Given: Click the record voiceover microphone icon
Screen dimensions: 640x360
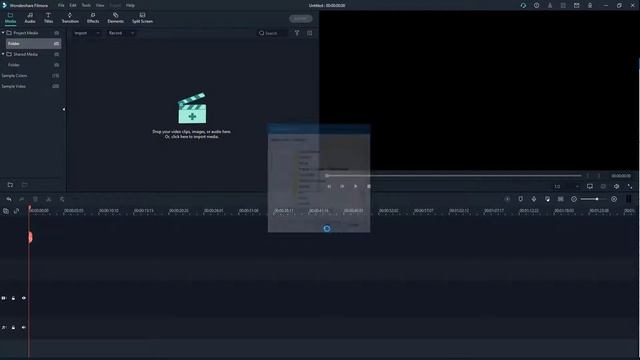Looking at the screenshot, I should tap(534, 199).
